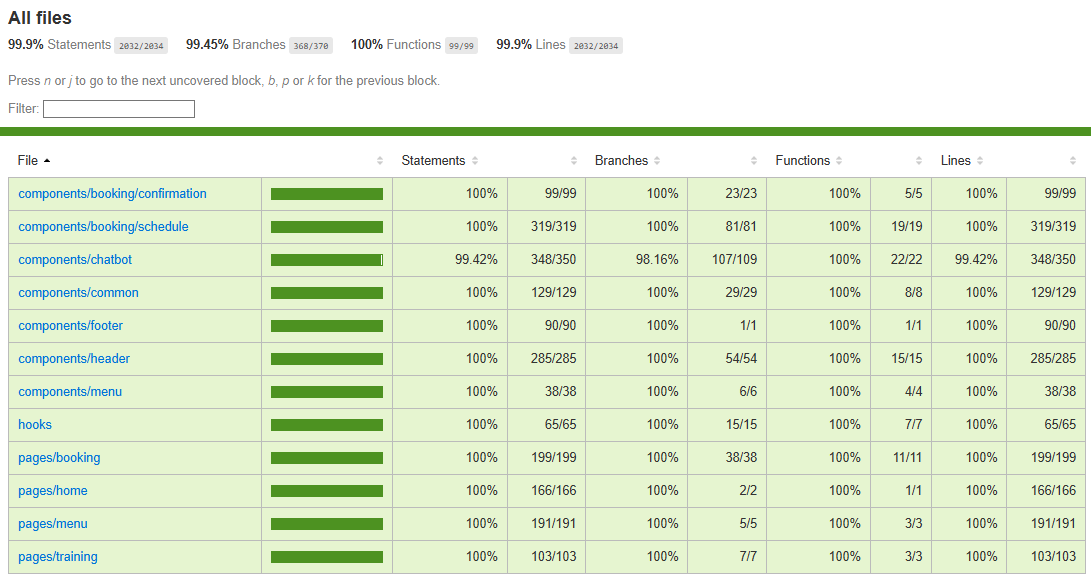Screen dimensions: 1091x585
Task: Click the components/footer link
Action: 71,326
